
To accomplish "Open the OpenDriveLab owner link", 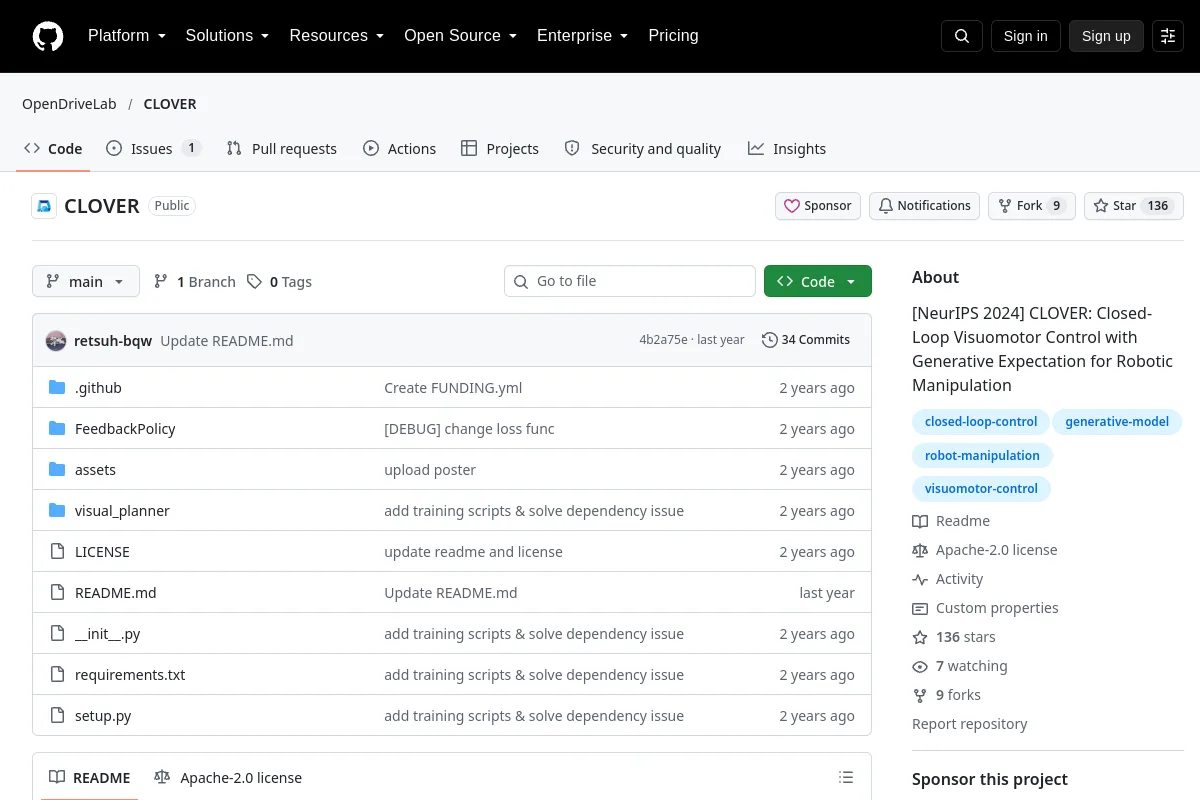I will [x=69, y=104].
